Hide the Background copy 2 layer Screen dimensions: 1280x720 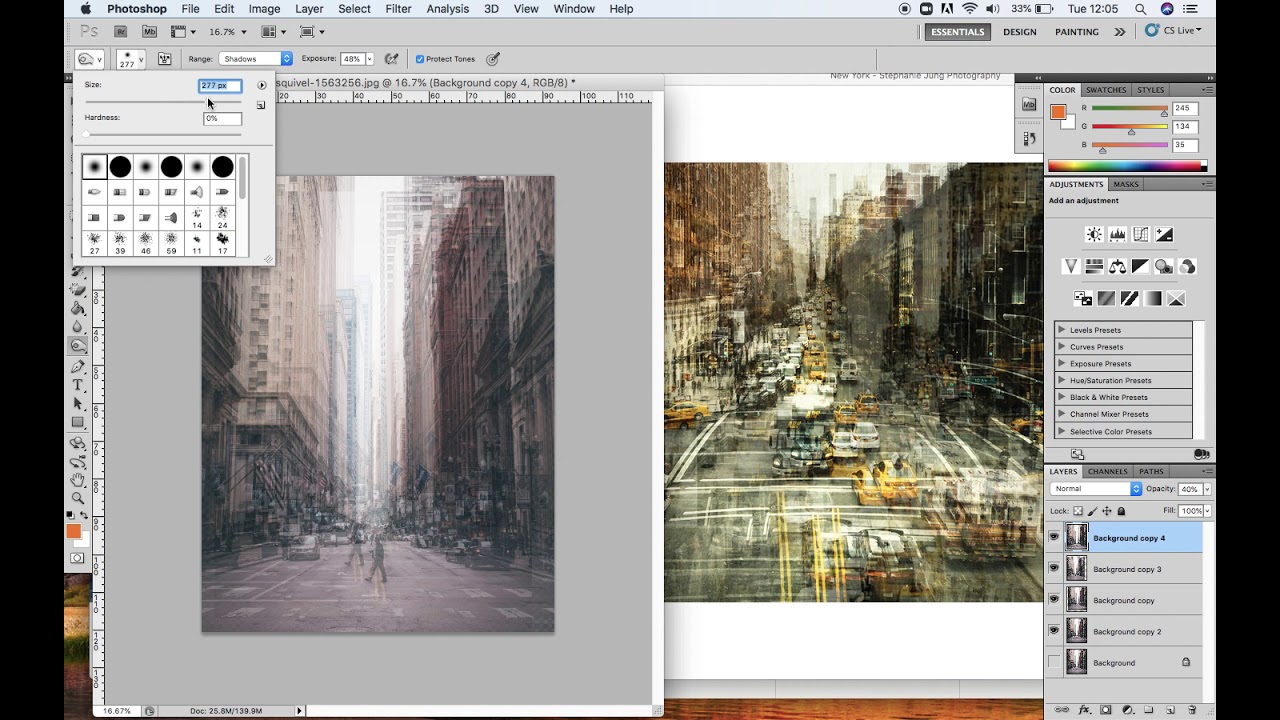[1053, 631]
